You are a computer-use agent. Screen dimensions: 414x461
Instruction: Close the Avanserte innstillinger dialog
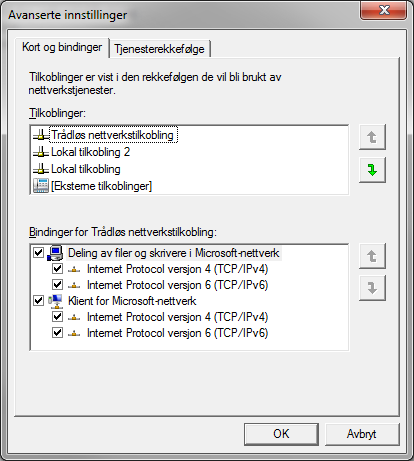(384, 10)
